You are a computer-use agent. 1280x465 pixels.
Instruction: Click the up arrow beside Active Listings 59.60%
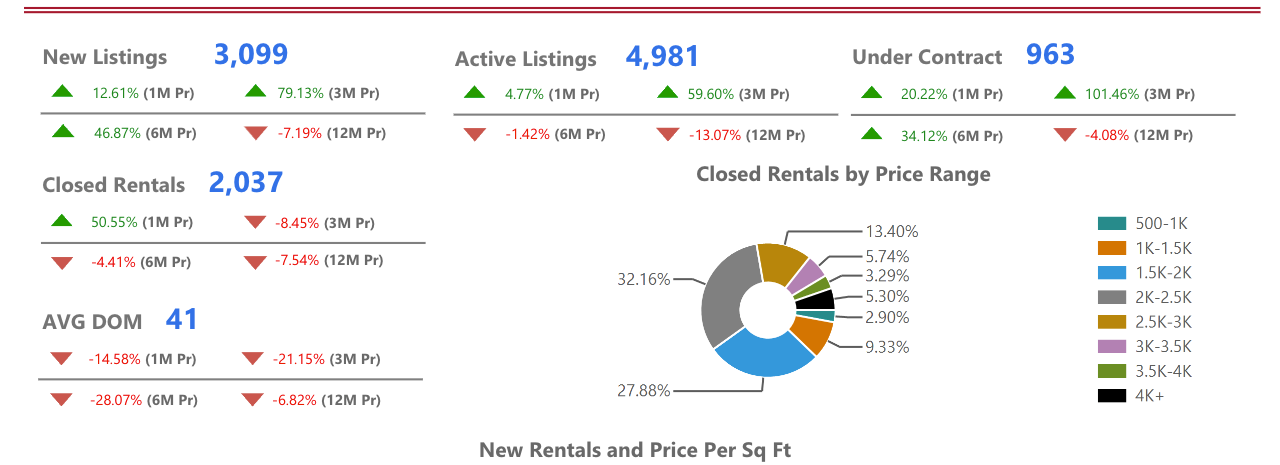(x=668, y=93)
